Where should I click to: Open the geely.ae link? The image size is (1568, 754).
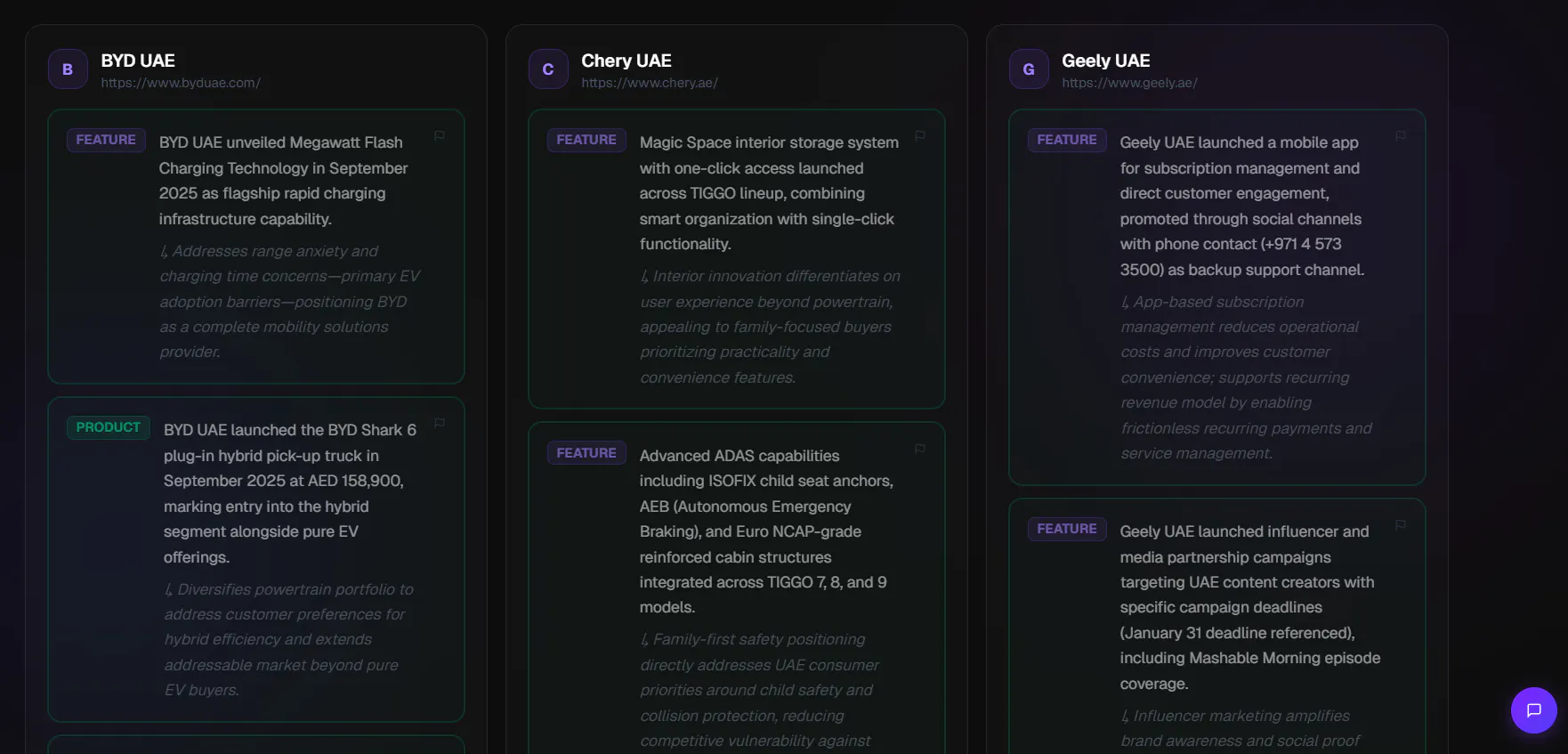pyautogui.click(x=1129, y=83)
